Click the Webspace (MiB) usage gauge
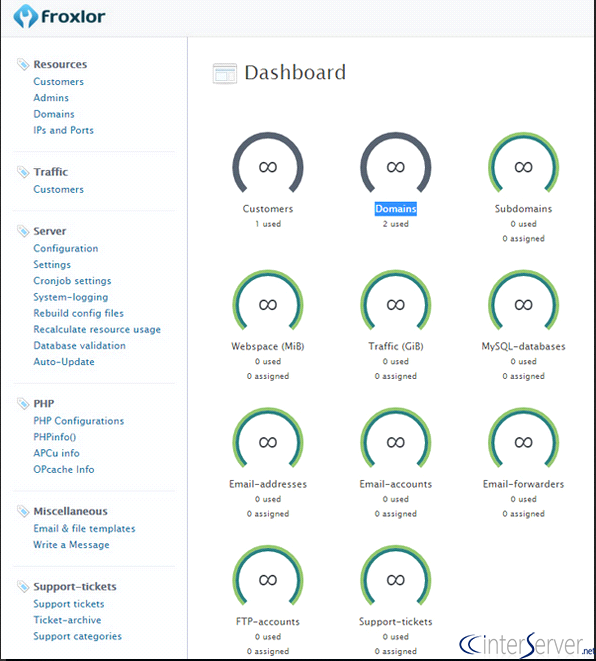 (268, 301)
